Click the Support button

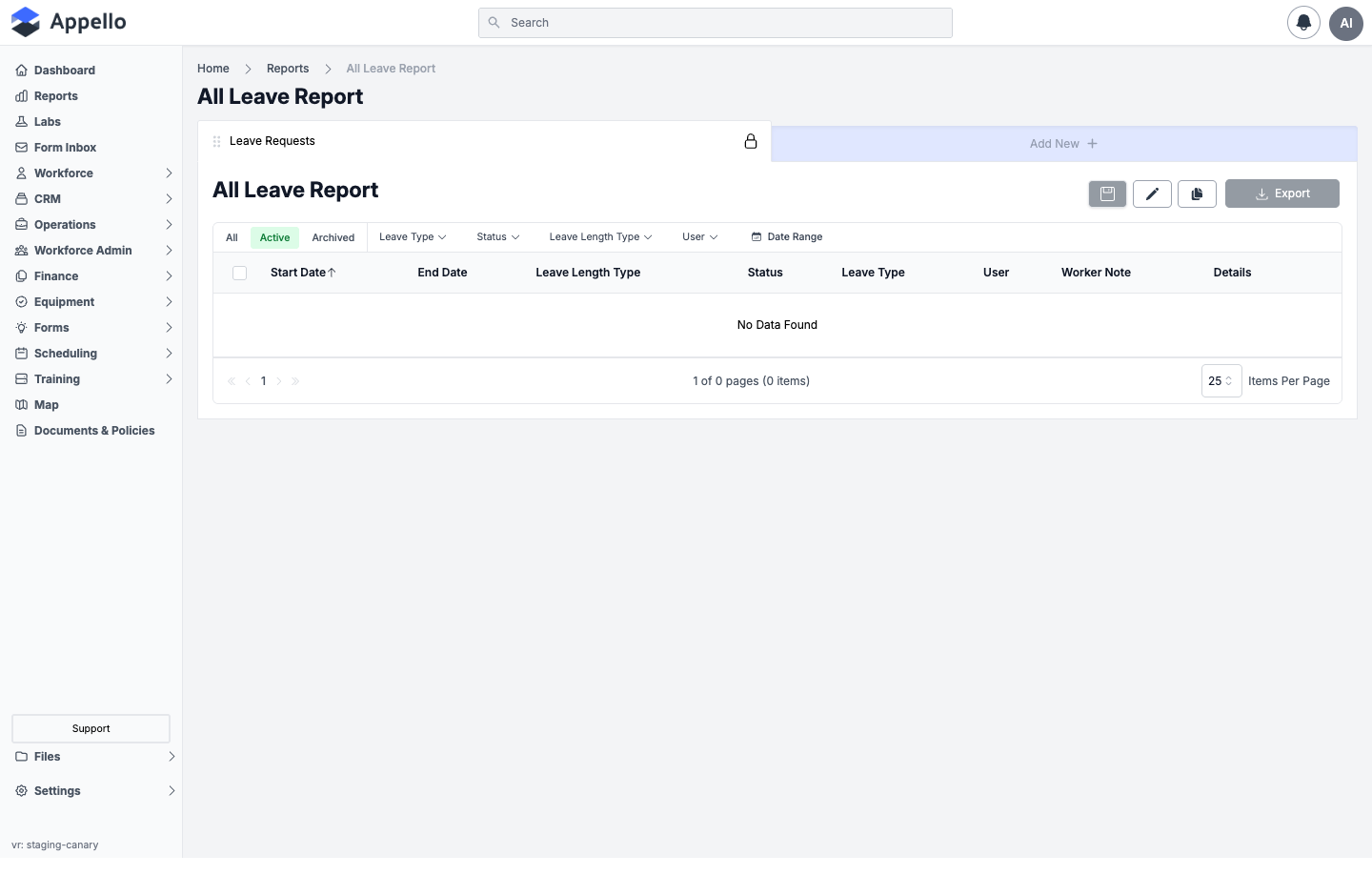point(91,729)
